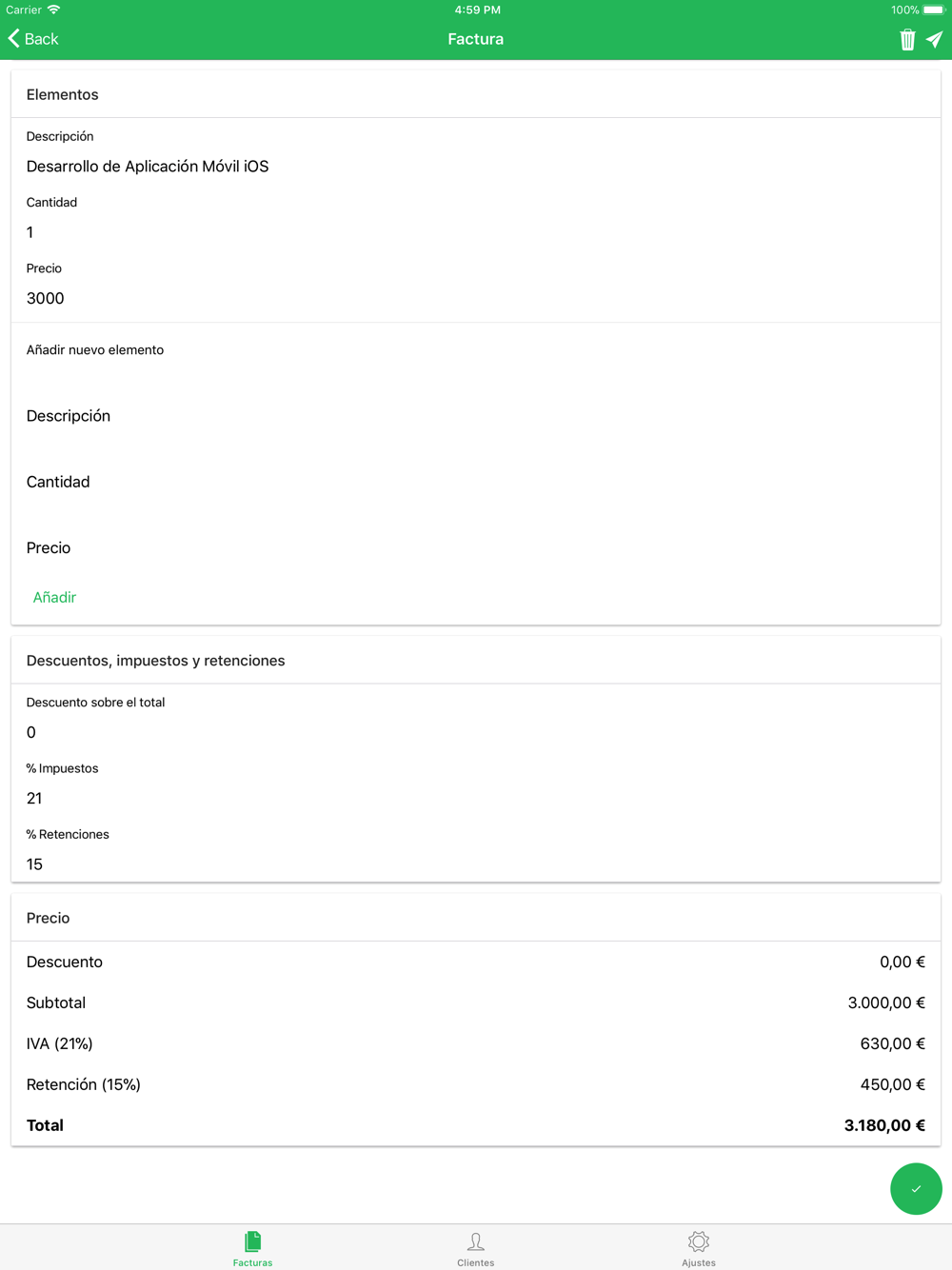This screenshot has width=952, height=1270.
Task: Tap the Añadir link
Action: click(54, 597)
